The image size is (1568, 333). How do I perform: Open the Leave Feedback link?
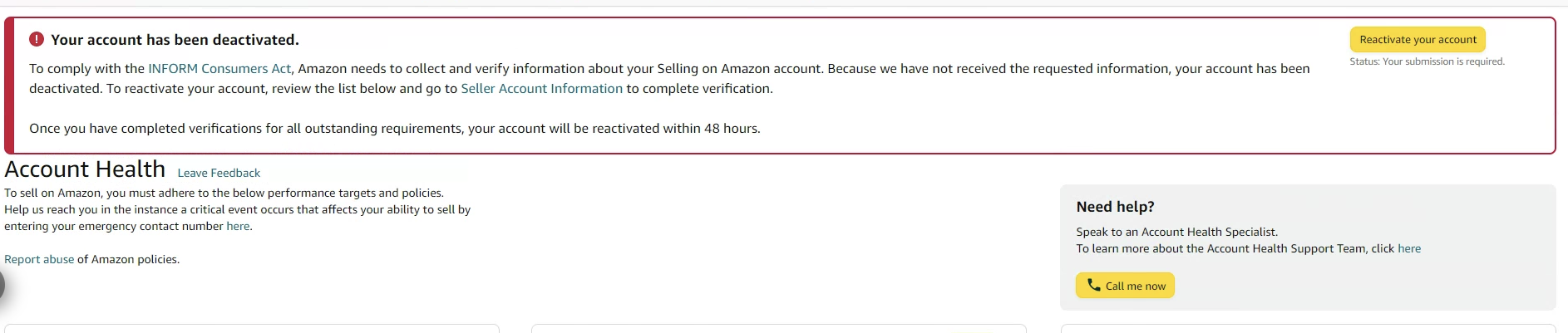(x=219, y=173)
